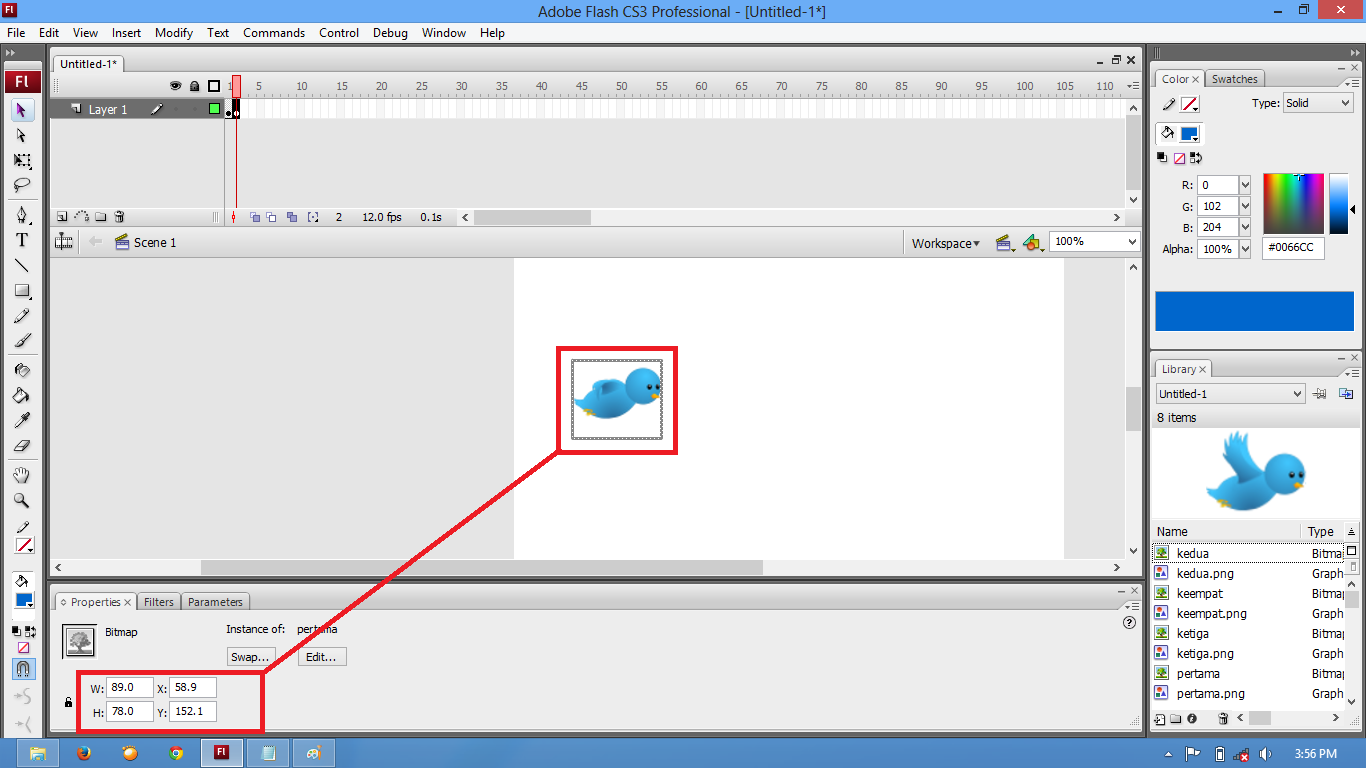The height and width of the screenshot is (768, 1366).
Task: Click the blue fill color swatch in Tools
Action: [x=24, y=600]
